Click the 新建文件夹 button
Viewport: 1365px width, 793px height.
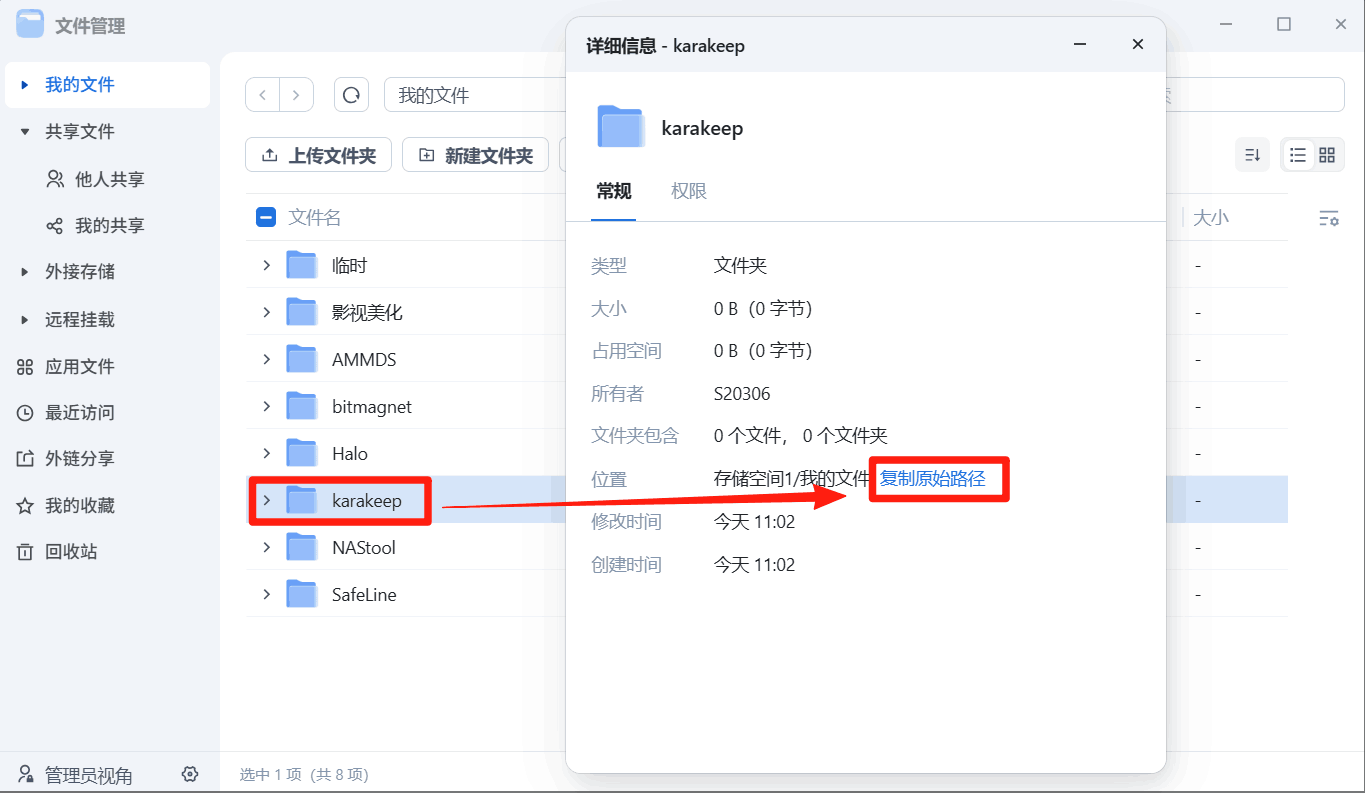click(x=476, y=156)
